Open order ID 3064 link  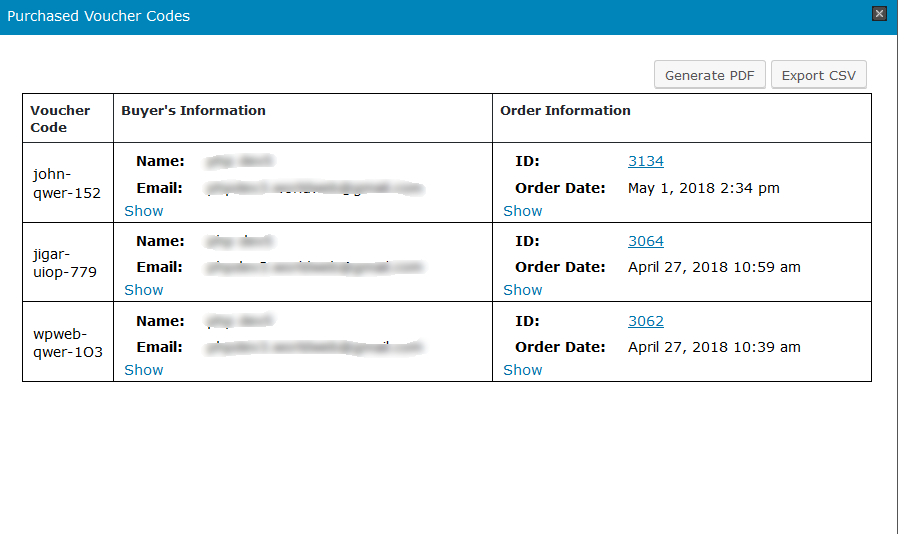click(x=645, y=241)
